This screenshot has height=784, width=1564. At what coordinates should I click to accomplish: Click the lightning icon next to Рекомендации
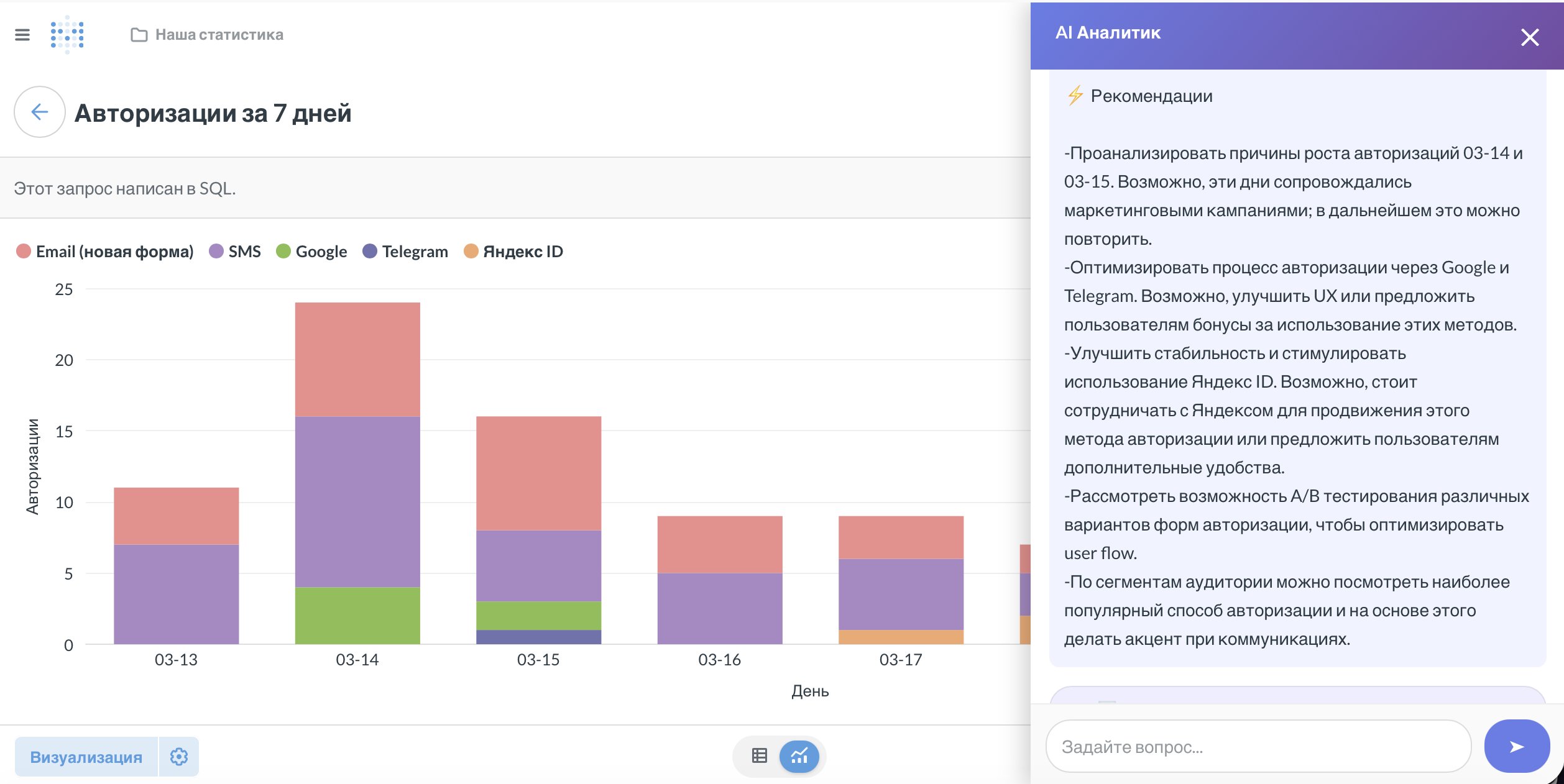[x=1075, y=96]
